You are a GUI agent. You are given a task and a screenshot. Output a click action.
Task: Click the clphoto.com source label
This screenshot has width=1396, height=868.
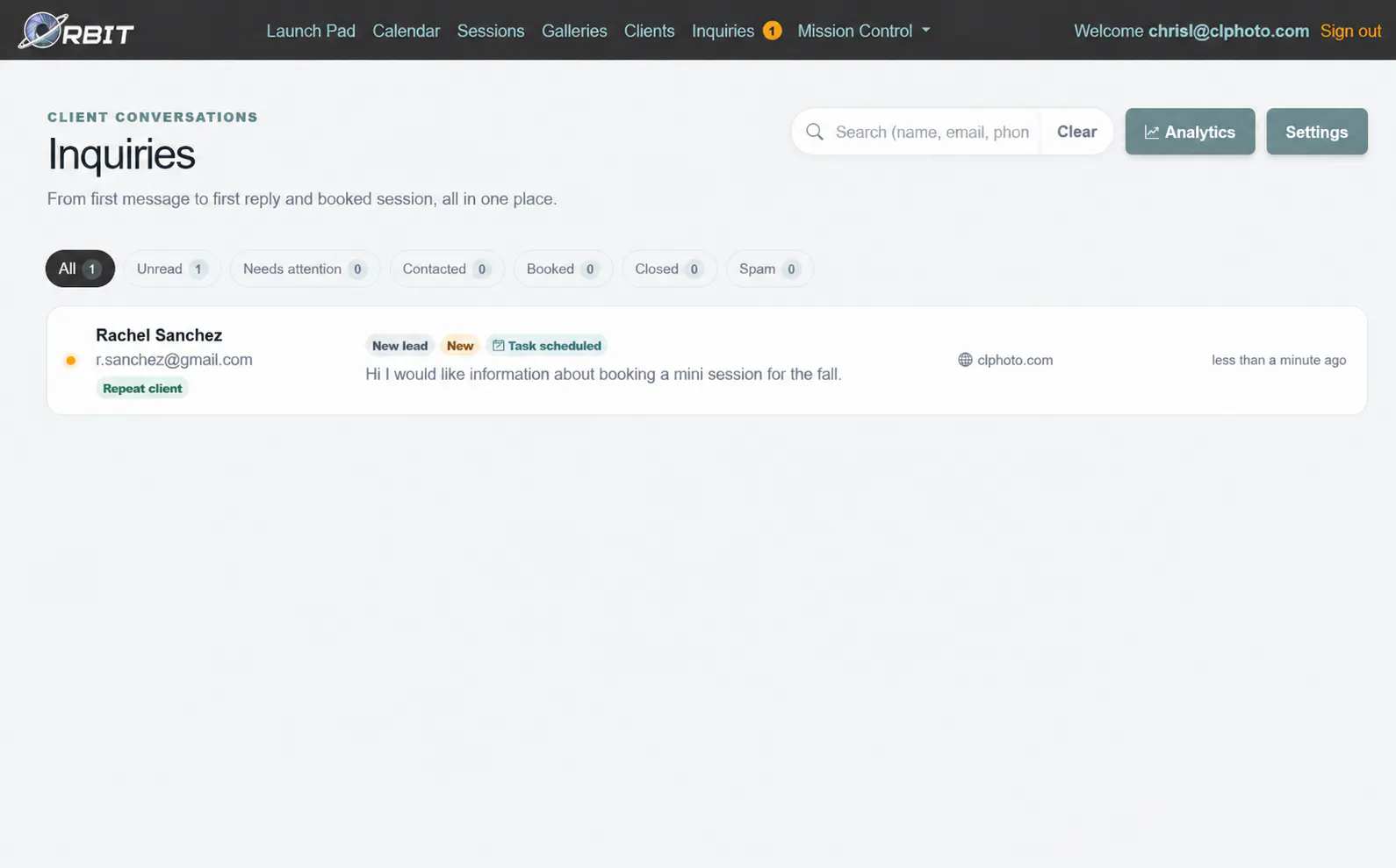coord(1015,360)
